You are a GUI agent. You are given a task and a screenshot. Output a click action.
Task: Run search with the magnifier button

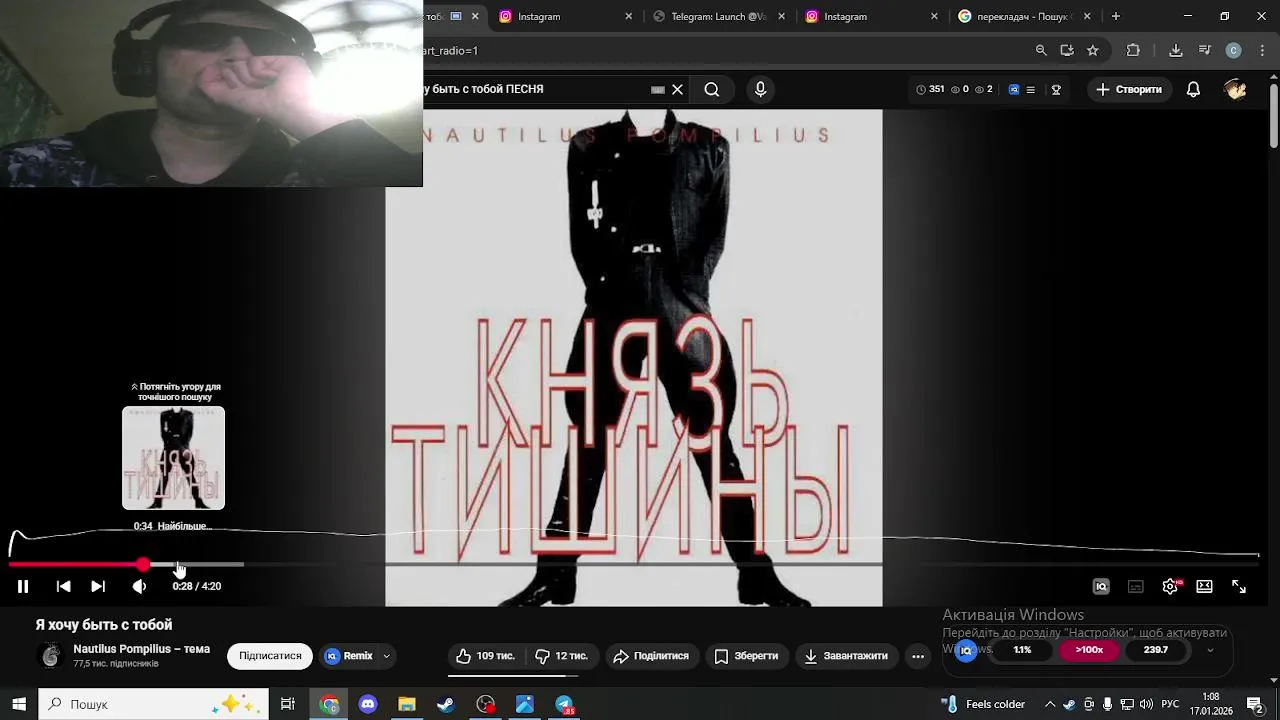(711, 89)
